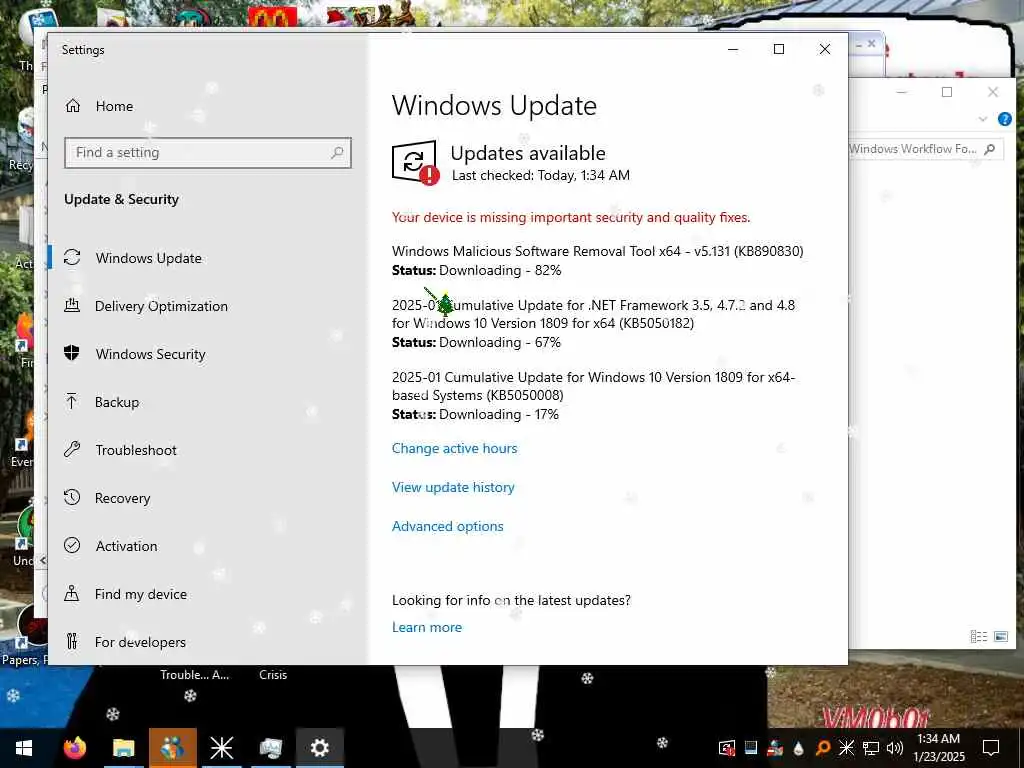Open Change active hours link

[x=455, y=448]
